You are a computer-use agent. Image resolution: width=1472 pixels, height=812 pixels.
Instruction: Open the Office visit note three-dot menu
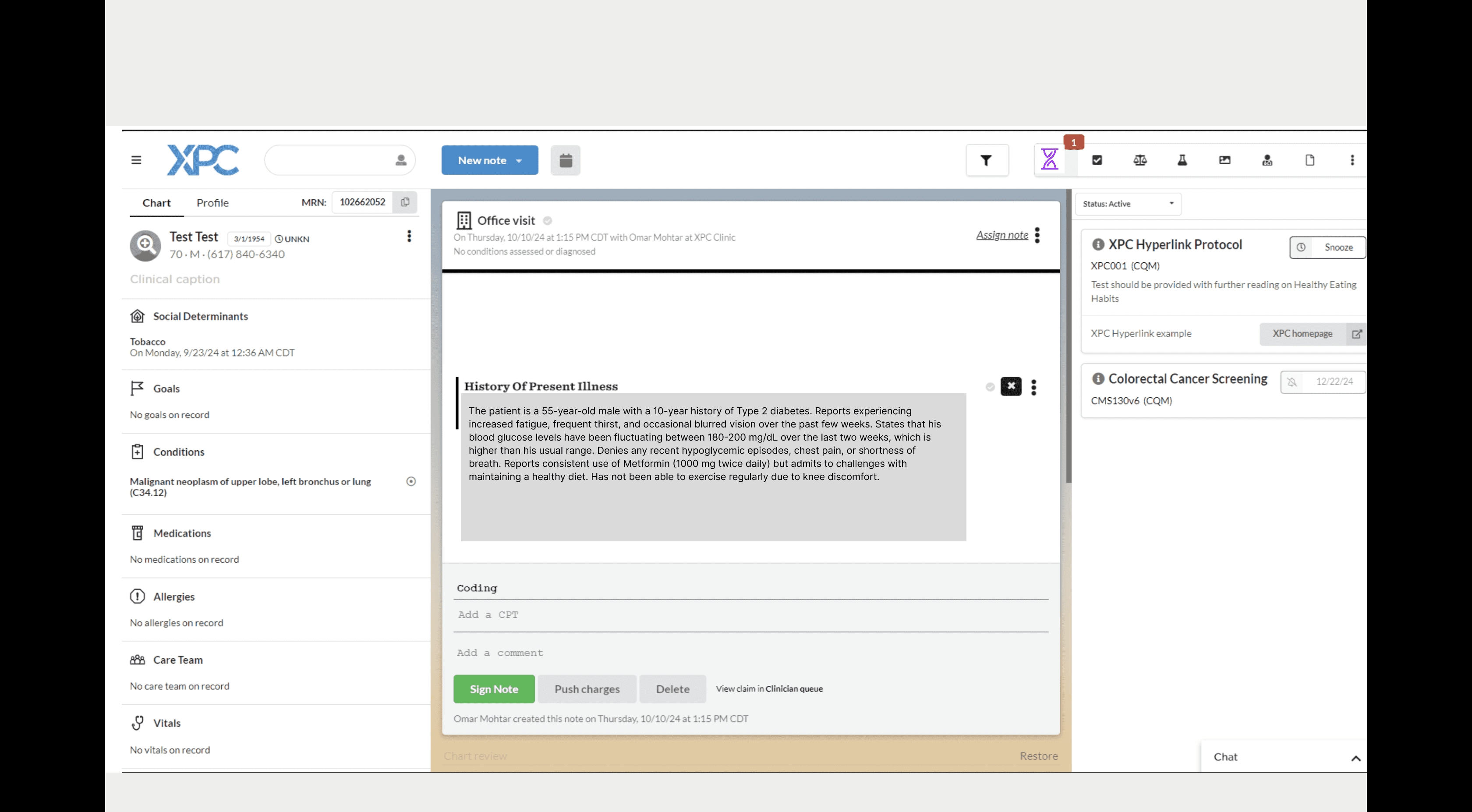(x=1037, y=235)
